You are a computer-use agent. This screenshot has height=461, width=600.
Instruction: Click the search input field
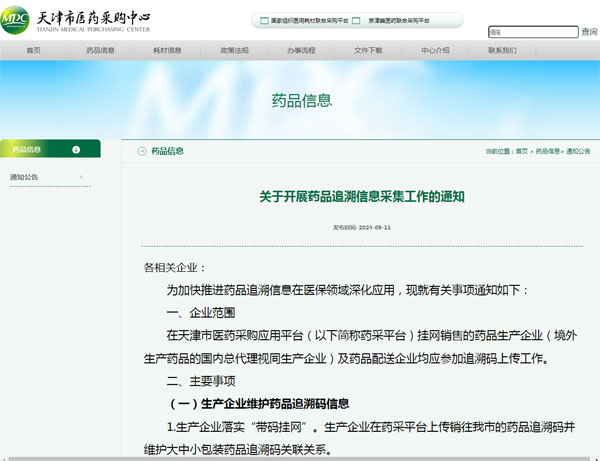[532, 32]
